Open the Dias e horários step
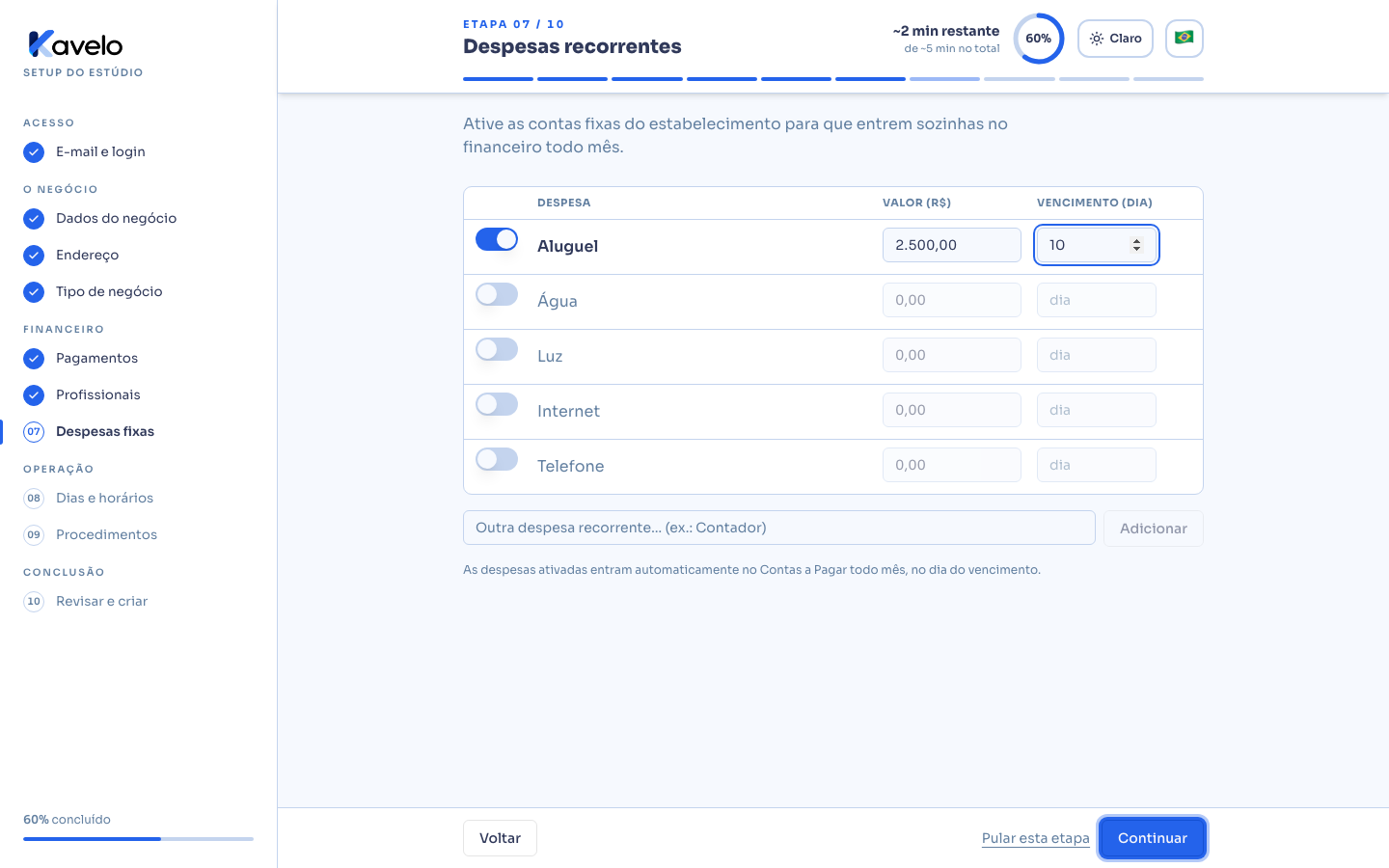1389x868 pixels. click(x=104, y=499)
